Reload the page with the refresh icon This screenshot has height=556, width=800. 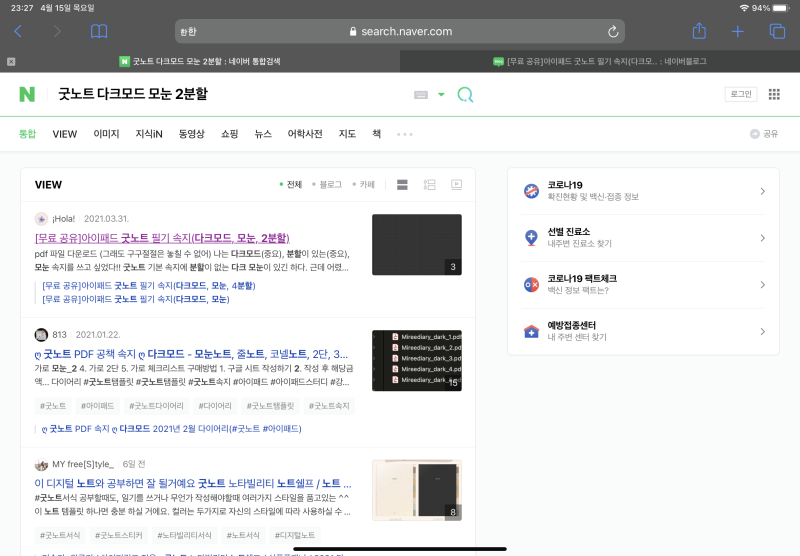(613, 32)
